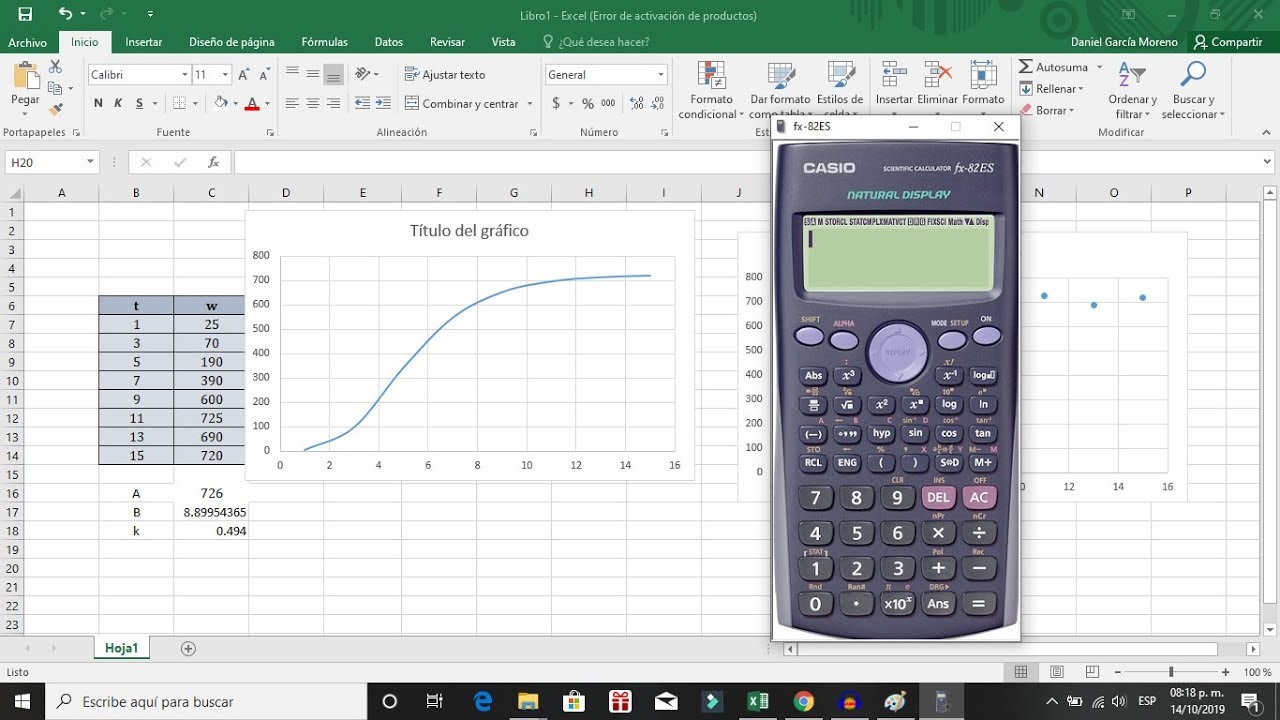Click the calculator's Ans key
Image resolution: width=1280 pixels, height=720 pixels.
(938, 603)
